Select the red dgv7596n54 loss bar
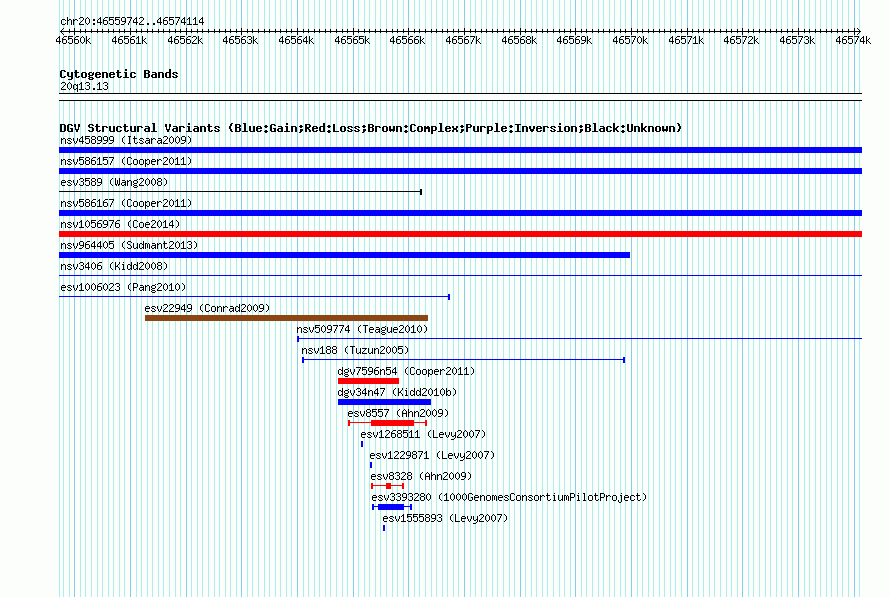Image resolution: width=890 pixels, height=597 pixels. tap(368, 381)
